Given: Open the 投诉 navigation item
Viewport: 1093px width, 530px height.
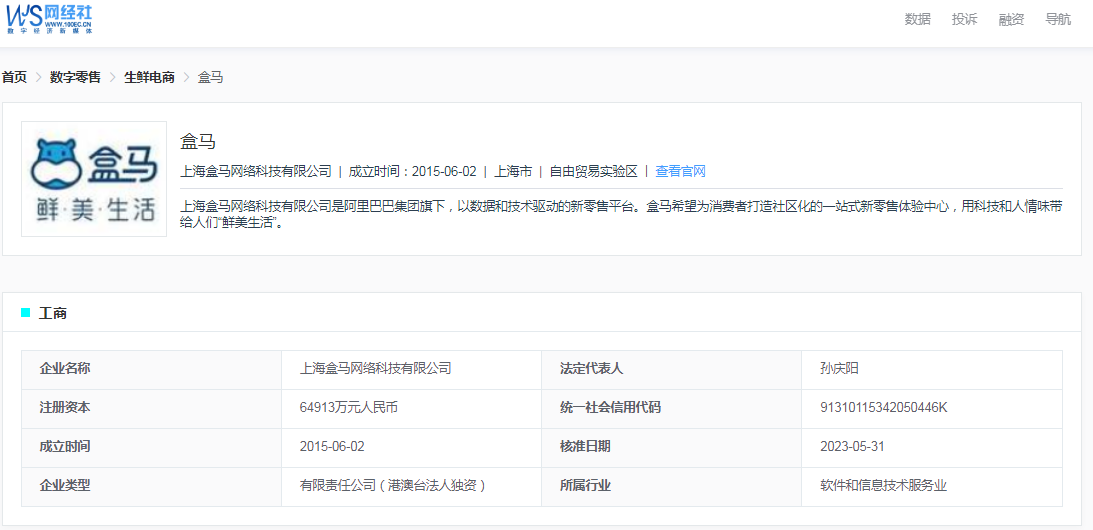Looking at the screenshot, I should (965, 20).
